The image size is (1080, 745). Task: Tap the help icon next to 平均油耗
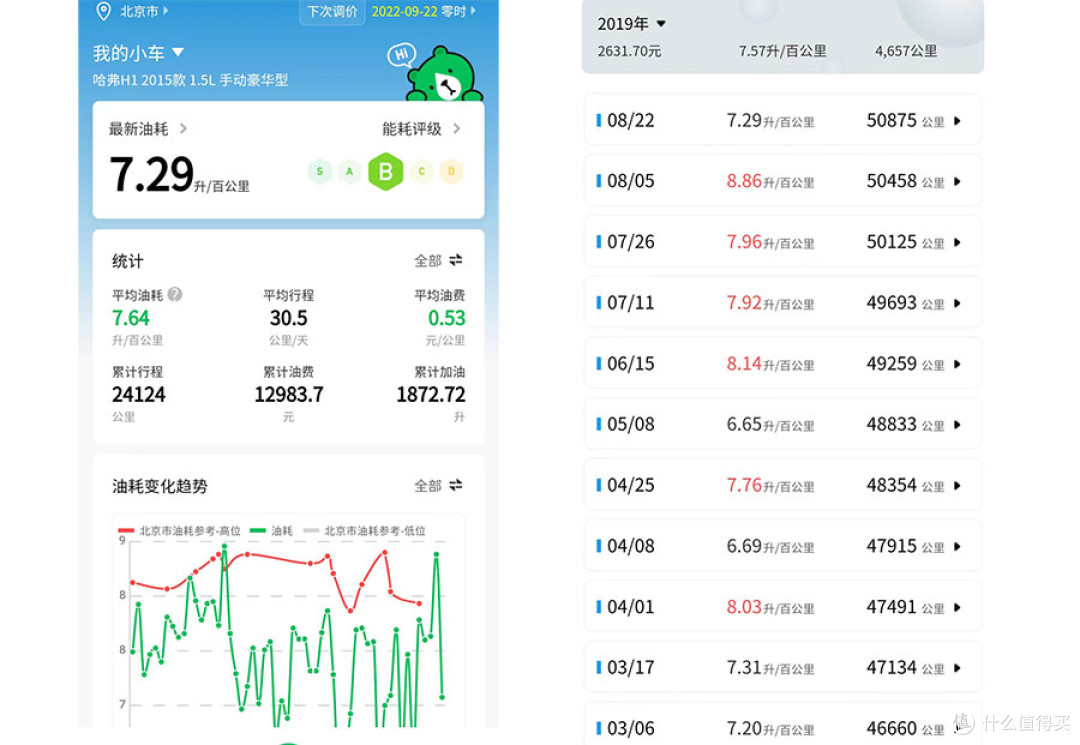175,295
